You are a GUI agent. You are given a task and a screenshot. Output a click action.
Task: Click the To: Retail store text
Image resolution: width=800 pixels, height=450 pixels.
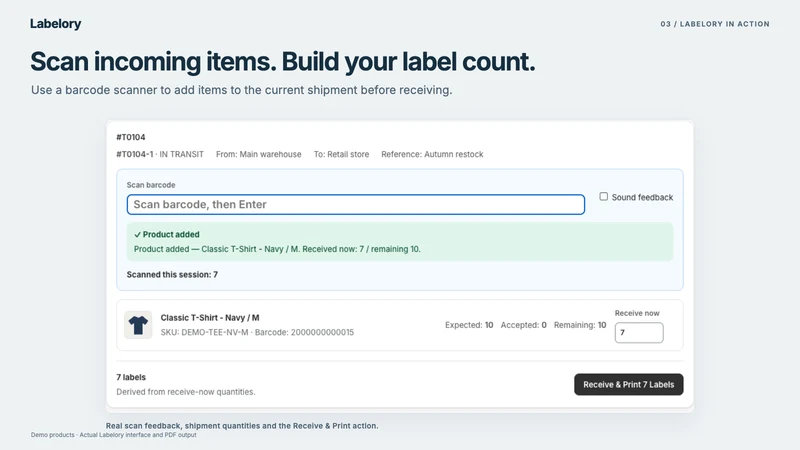coord(341,154)
